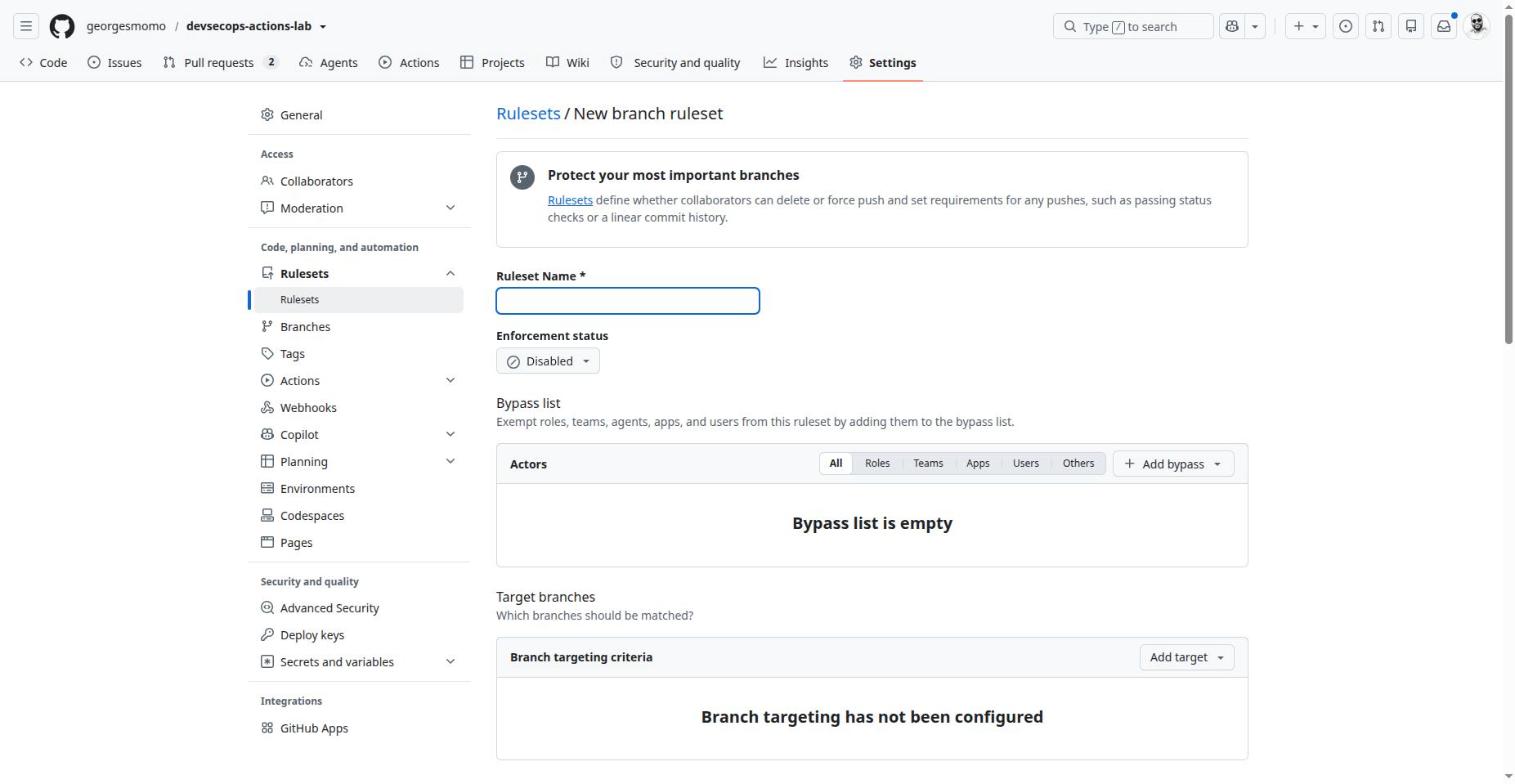Open the issues icon in the top header
This screenshot has height=784, width=1515.
click(x=1346, y=26)
